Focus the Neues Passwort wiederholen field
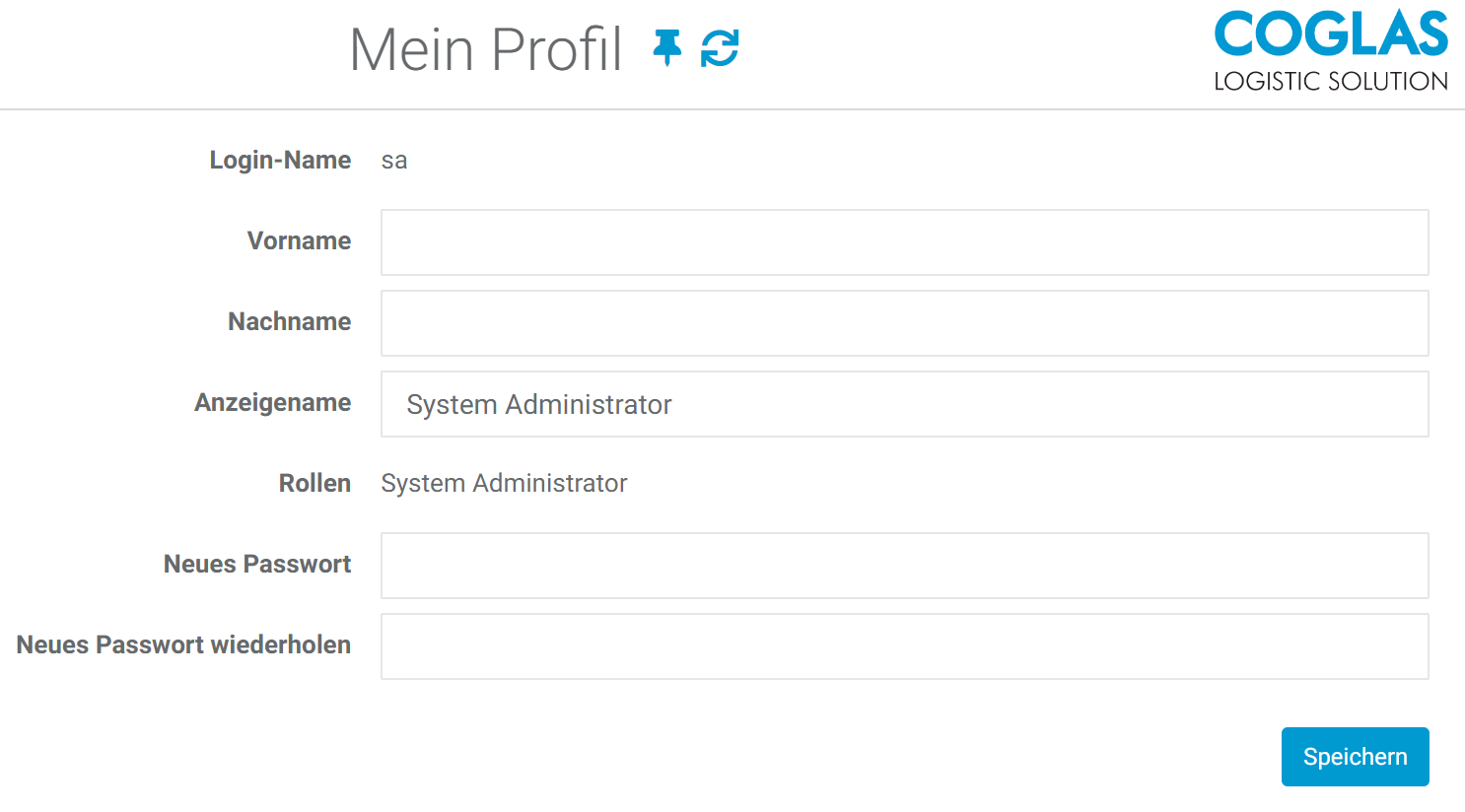The height and width of the screenshot is (812, 1465). [904, 646]
